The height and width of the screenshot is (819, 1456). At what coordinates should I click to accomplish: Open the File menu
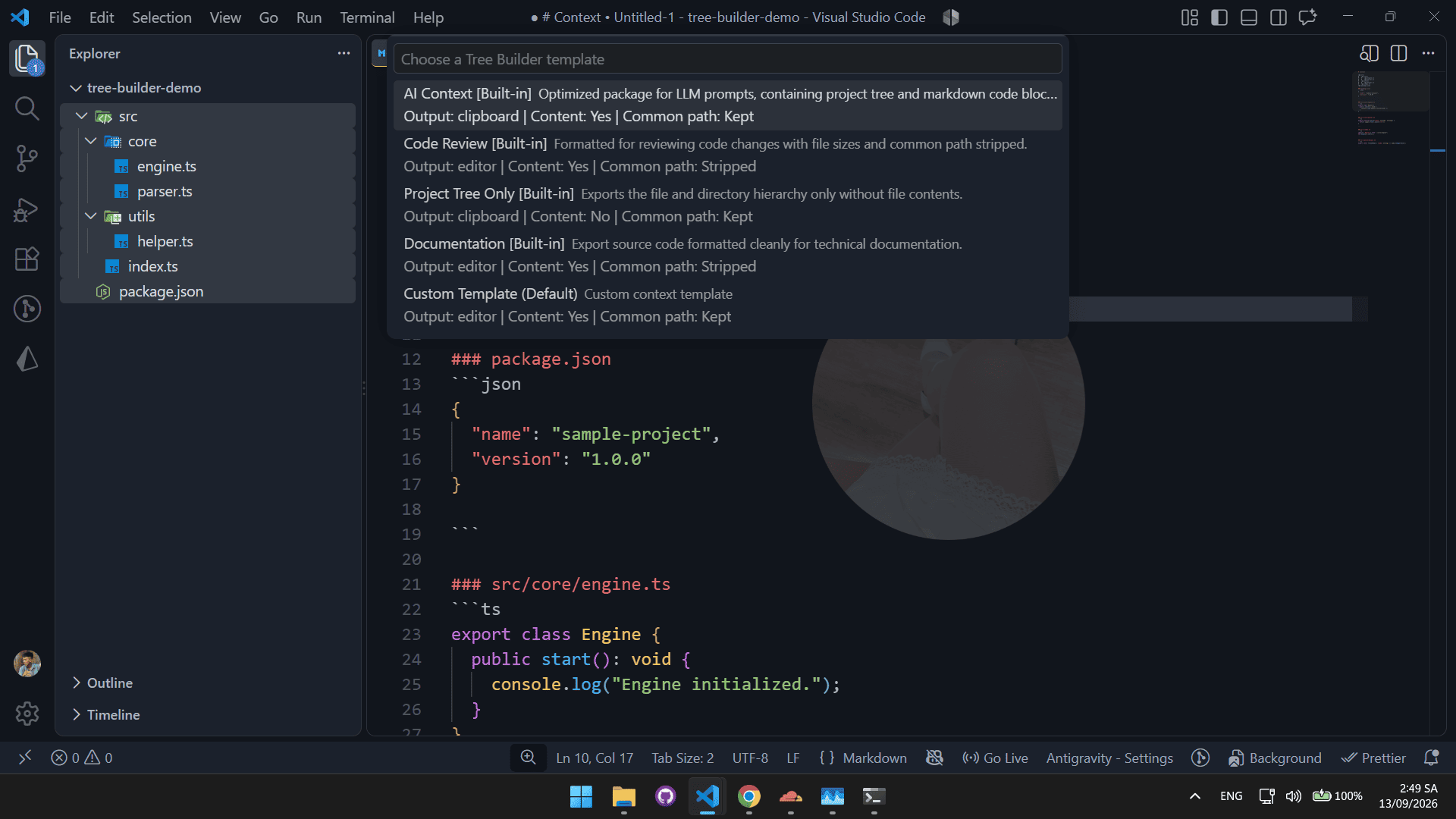click(60, 17)
